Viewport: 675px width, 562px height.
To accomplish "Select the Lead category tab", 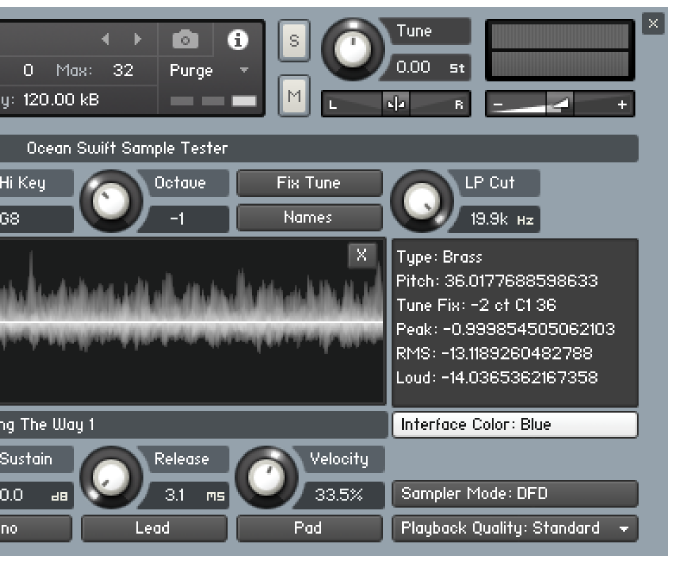I will click(152, 528).
